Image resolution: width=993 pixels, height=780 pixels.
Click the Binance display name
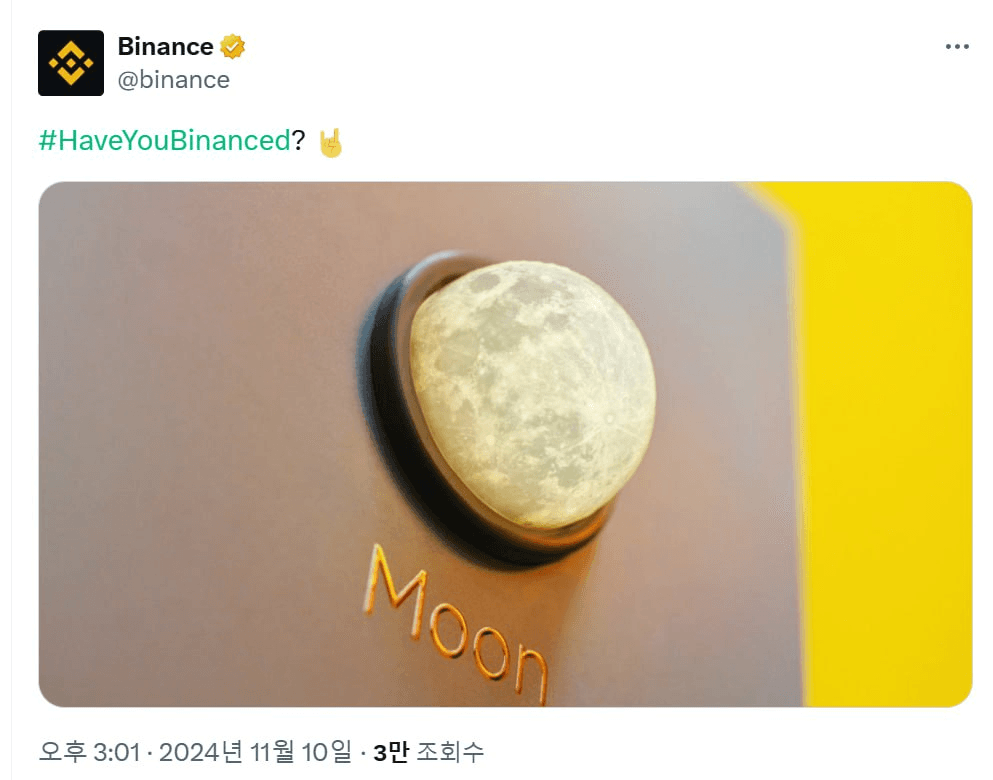pos(165,46)
